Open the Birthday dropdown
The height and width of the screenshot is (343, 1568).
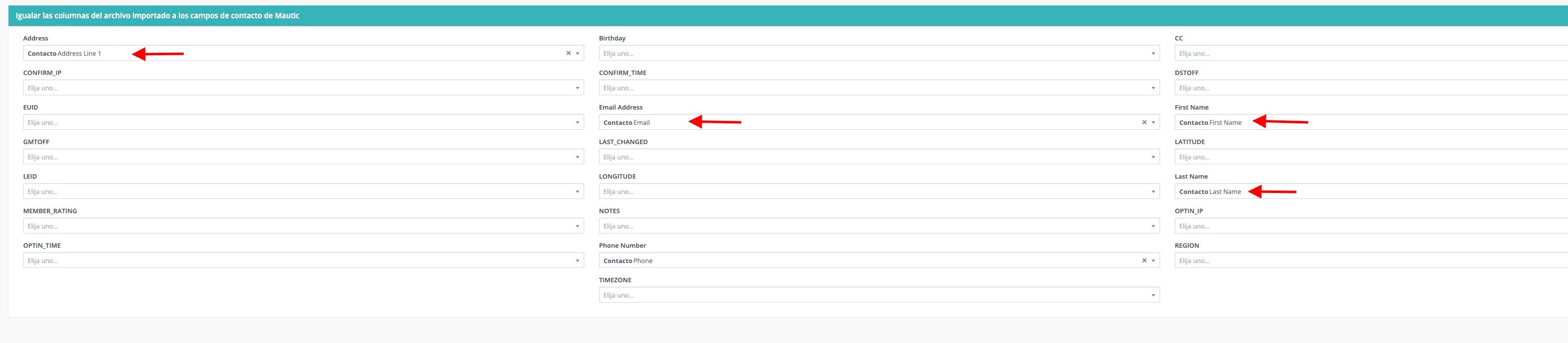[x=879, y=53]
